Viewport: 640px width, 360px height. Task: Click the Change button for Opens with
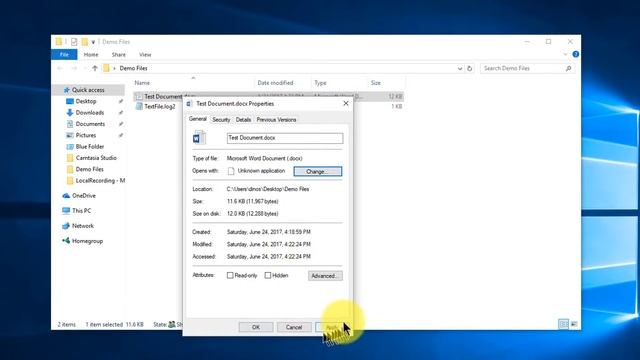pos(318,171)
